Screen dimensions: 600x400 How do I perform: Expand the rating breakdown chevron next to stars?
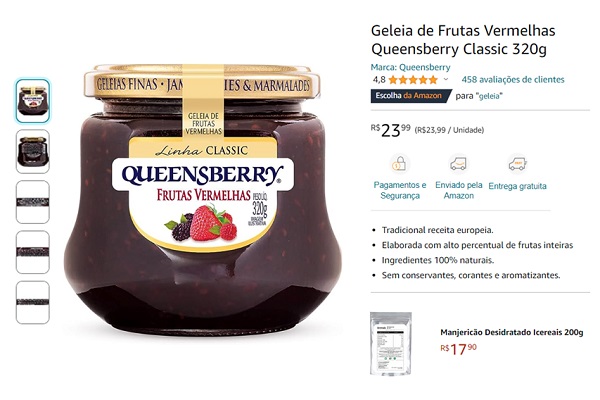tap(446, 80)
